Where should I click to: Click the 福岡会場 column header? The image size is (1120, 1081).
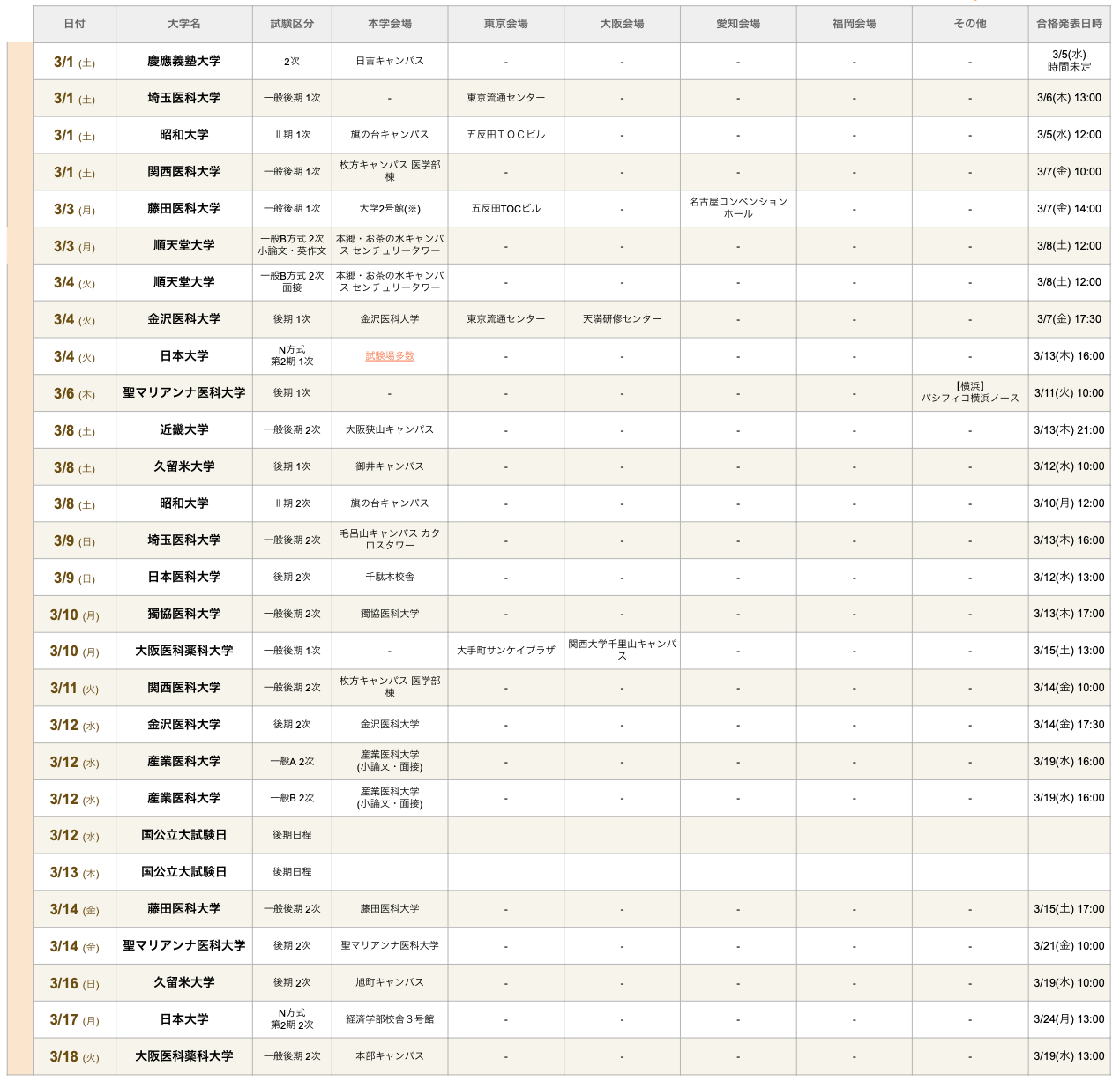click(855, 24)
